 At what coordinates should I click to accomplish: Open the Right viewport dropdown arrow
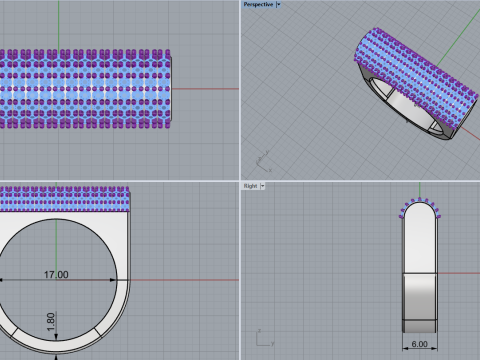coord(262,186)
